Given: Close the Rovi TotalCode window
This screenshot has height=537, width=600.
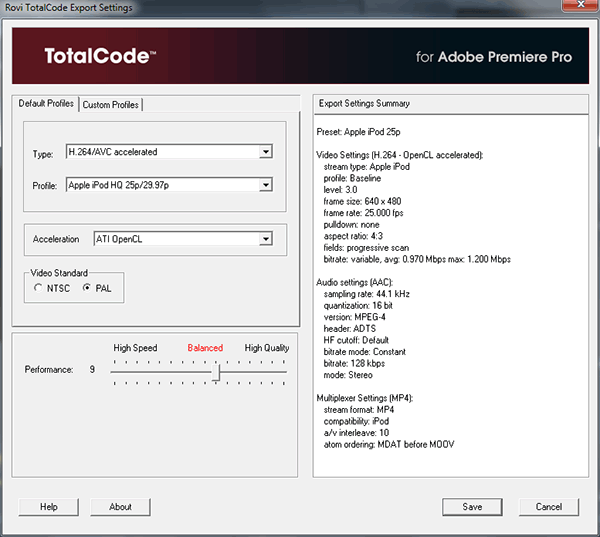Looking at the screenshot, I should point(580,5).
